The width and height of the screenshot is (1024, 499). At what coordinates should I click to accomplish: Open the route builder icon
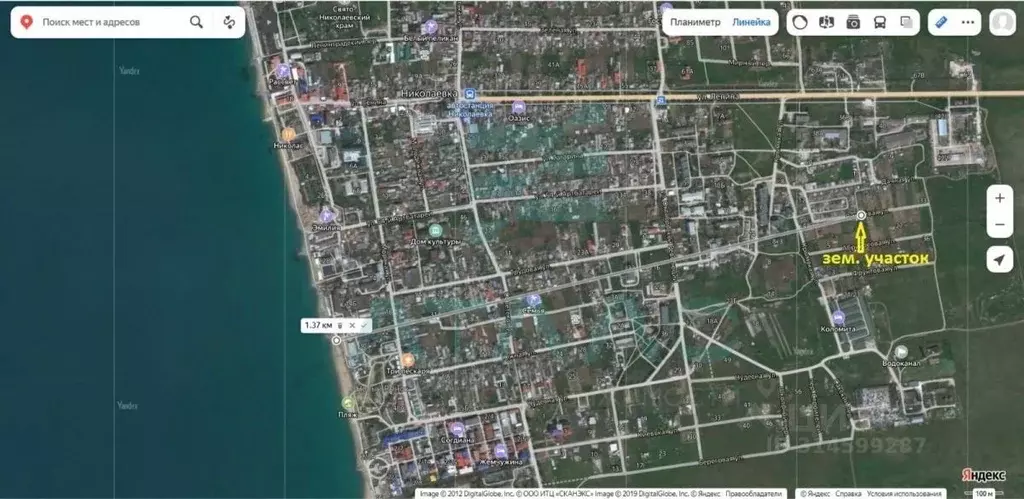point(229,22)
